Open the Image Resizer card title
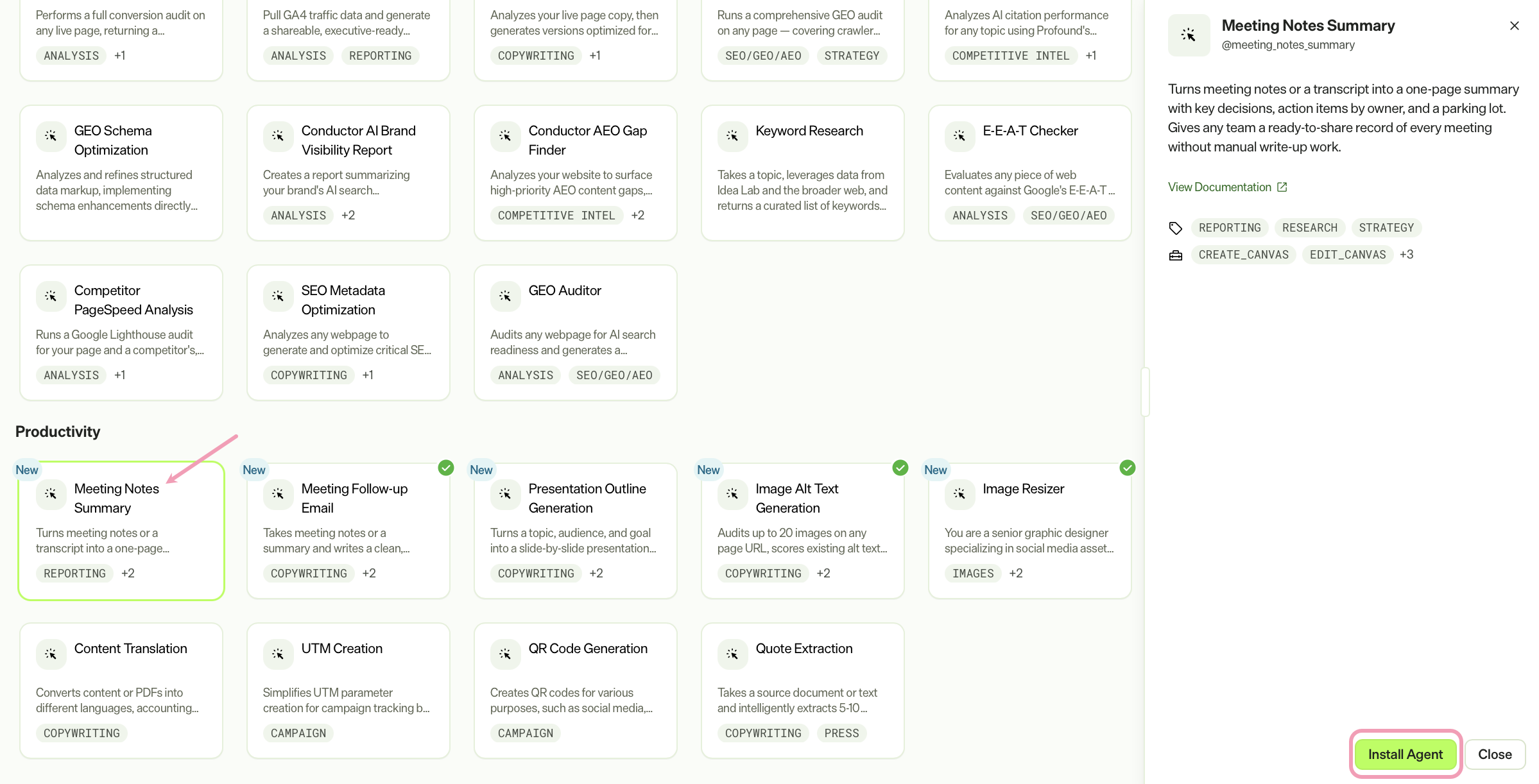This screenshot has width=1539, height=784. [x=1023, y=489]
